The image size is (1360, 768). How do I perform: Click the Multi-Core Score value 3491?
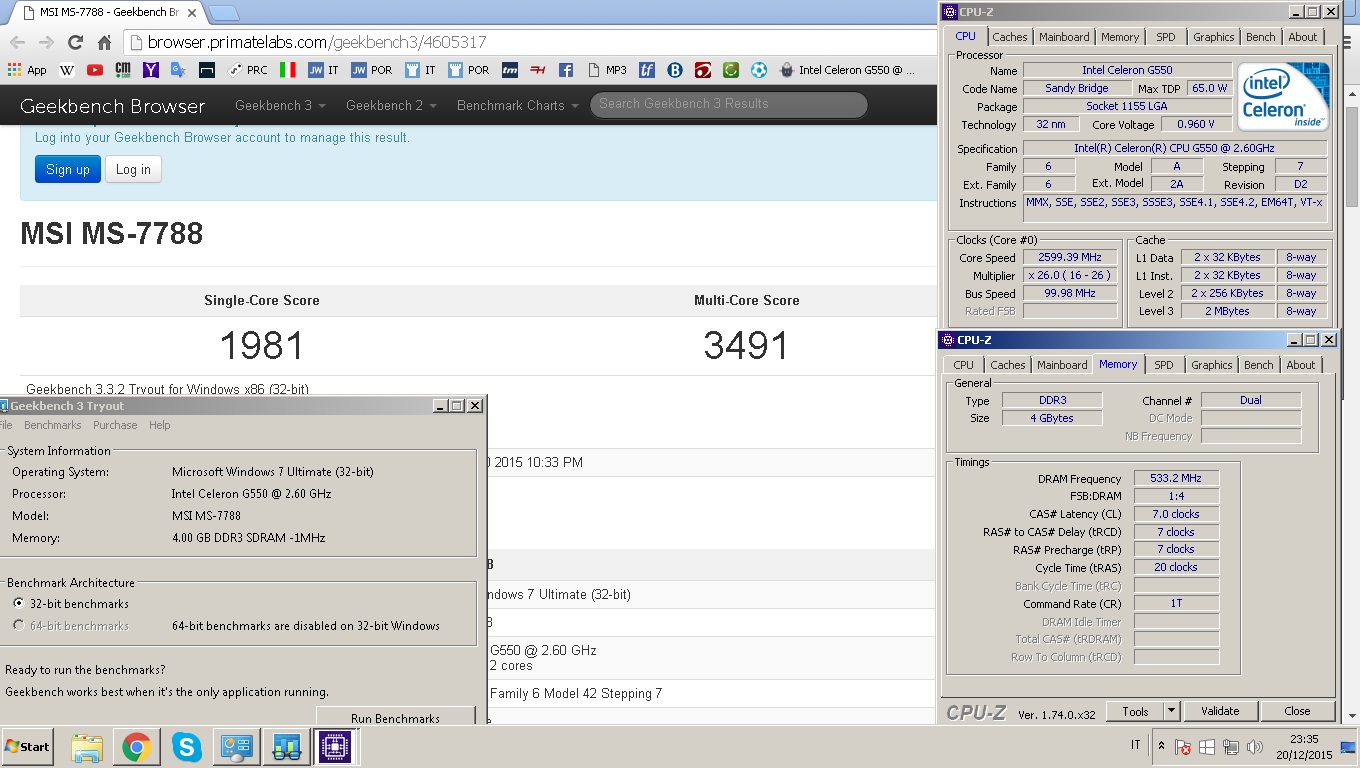click(x=746, y=345)
